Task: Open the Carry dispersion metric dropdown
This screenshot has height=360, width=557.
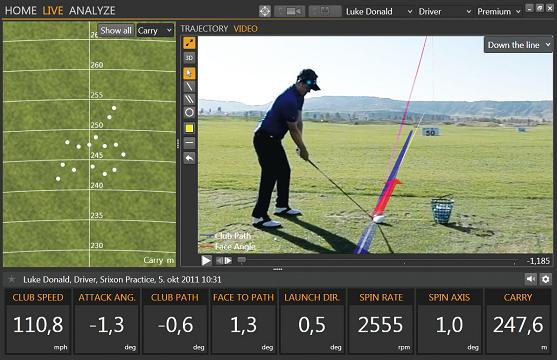Action: coord(155,31)
